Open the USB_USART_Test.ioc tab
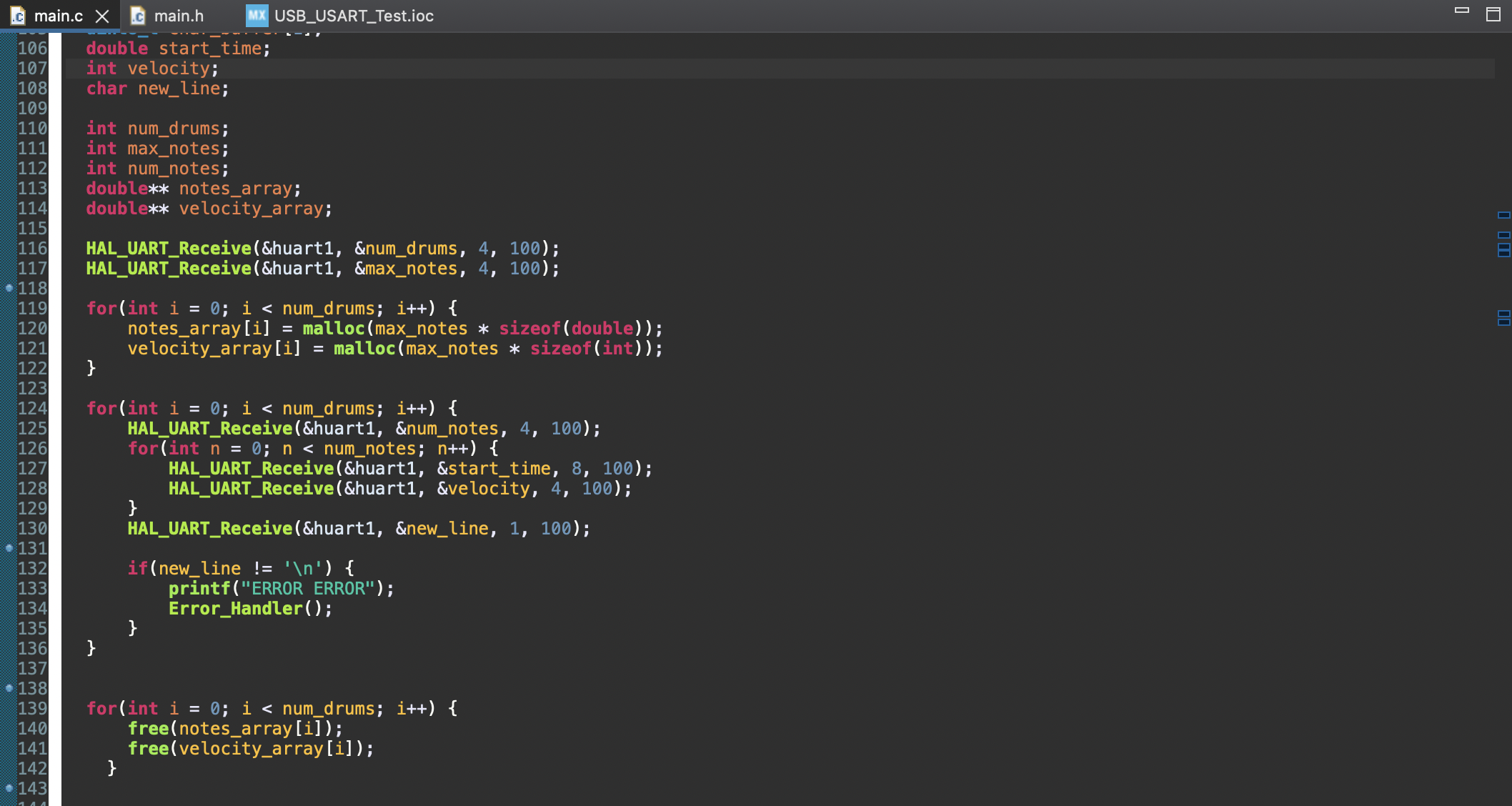1512x806 pixels. [x=353, y=16]
